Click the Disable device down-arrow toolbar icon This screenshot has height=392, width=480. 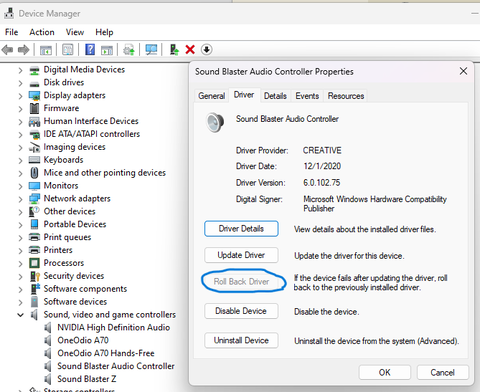click(207, 50)
